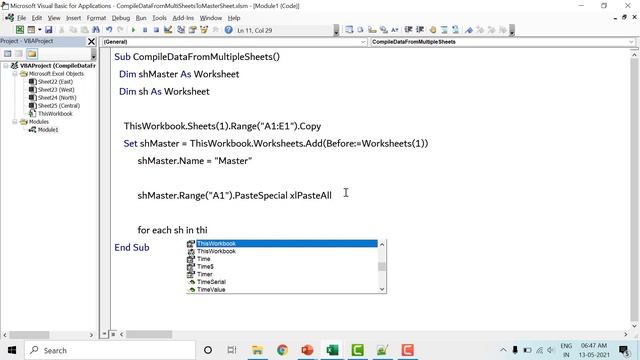This screenshot has height=360, width=640.
Task: Collapse the Microsoft Excel Objects folder
Action: click(x=15, y=74)
